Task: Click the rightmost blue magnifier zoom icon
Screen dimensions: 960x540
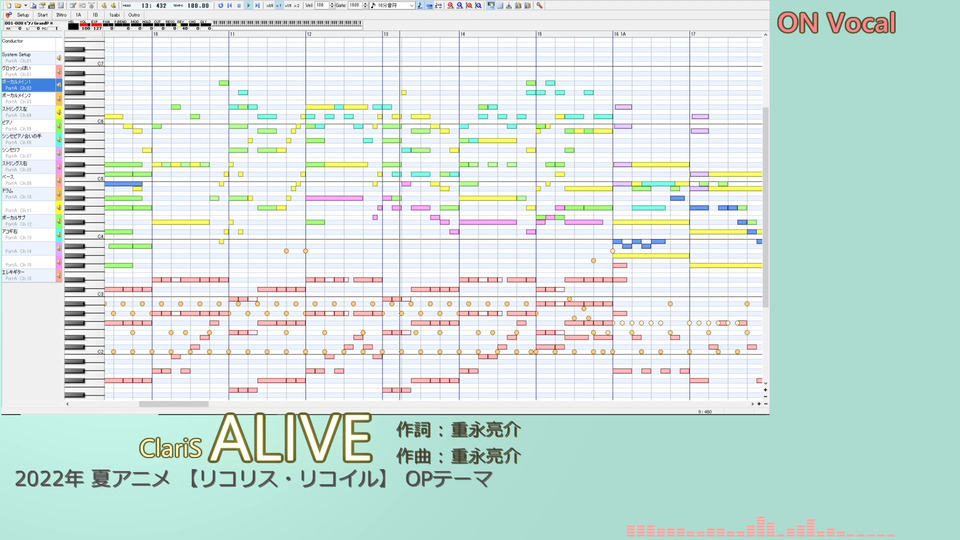Action: click(478, 6)
